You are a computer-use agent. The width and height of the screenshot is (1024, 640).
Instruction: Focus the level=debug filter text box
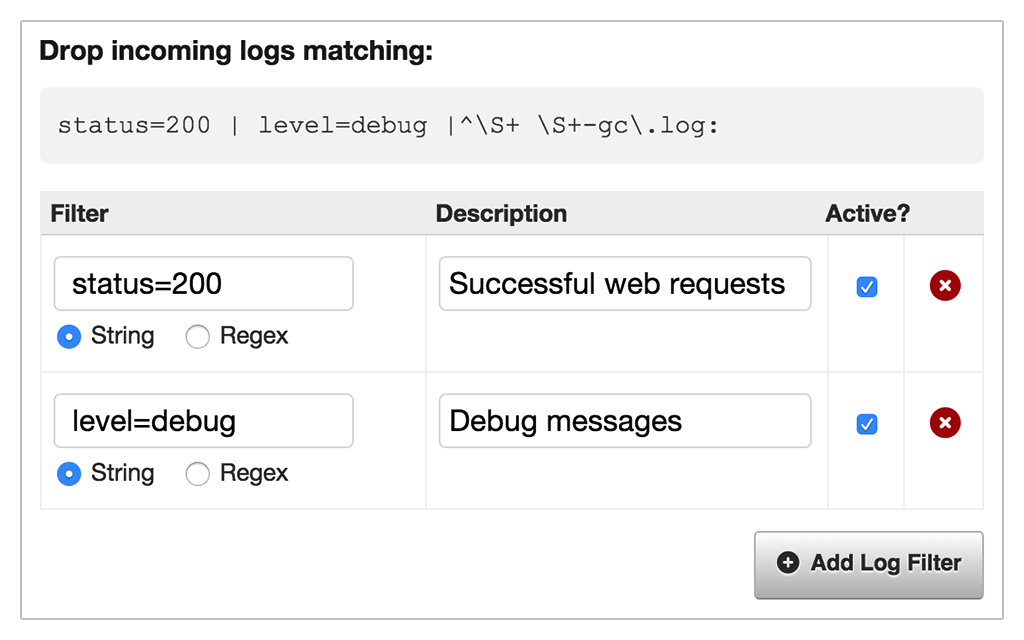[x=203, y=421]
